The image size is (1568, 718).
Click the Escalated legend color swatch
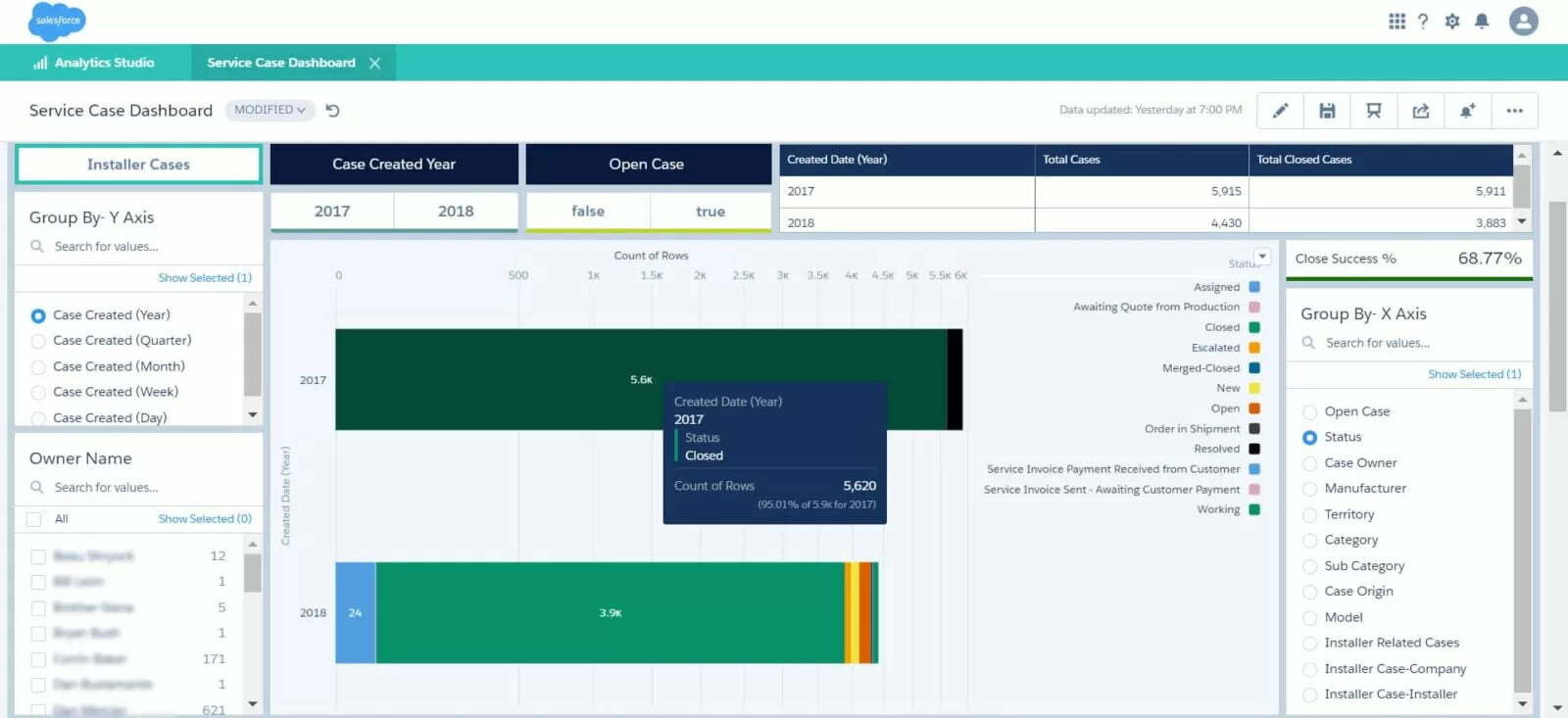point(1254,348)
